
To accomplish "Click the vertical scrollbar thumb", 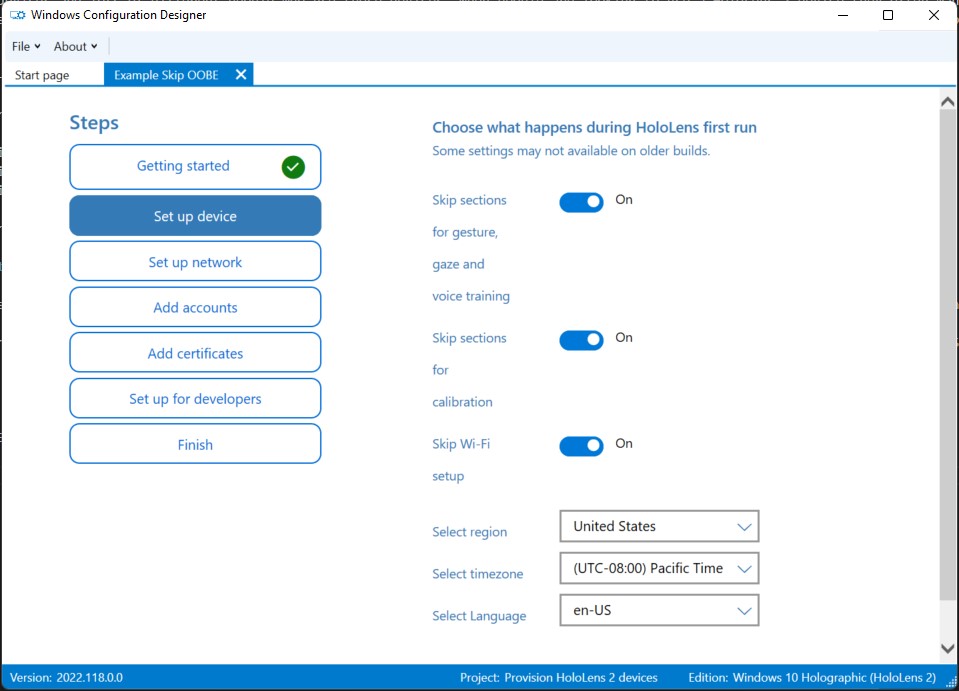I will pyautogui.click(x=948, y=350).
